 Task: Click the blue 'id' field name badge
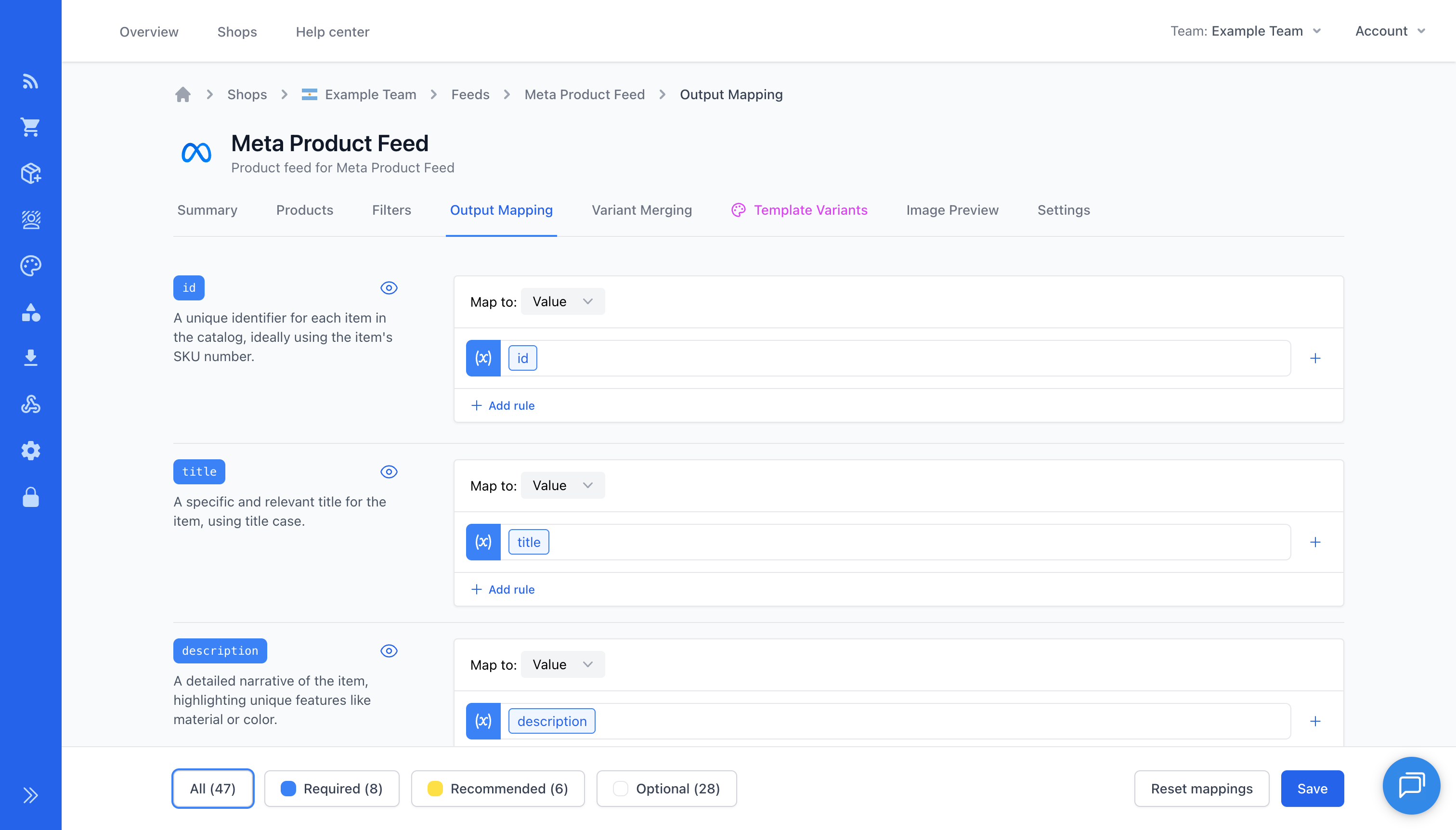point(189,288)
